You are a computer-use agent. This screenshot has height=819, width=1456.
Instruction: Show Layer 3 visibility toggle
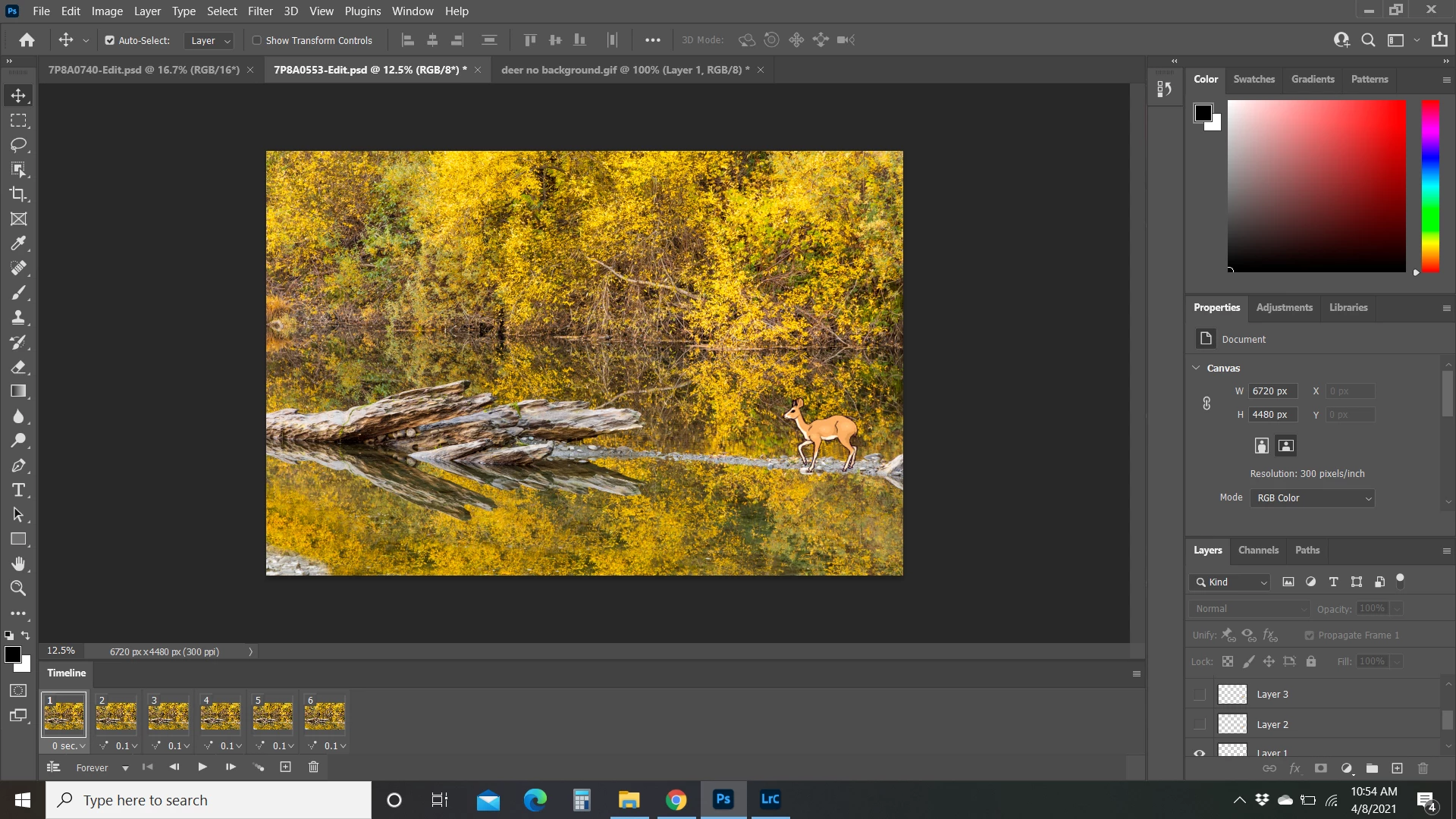click(x=1199, y=694)
